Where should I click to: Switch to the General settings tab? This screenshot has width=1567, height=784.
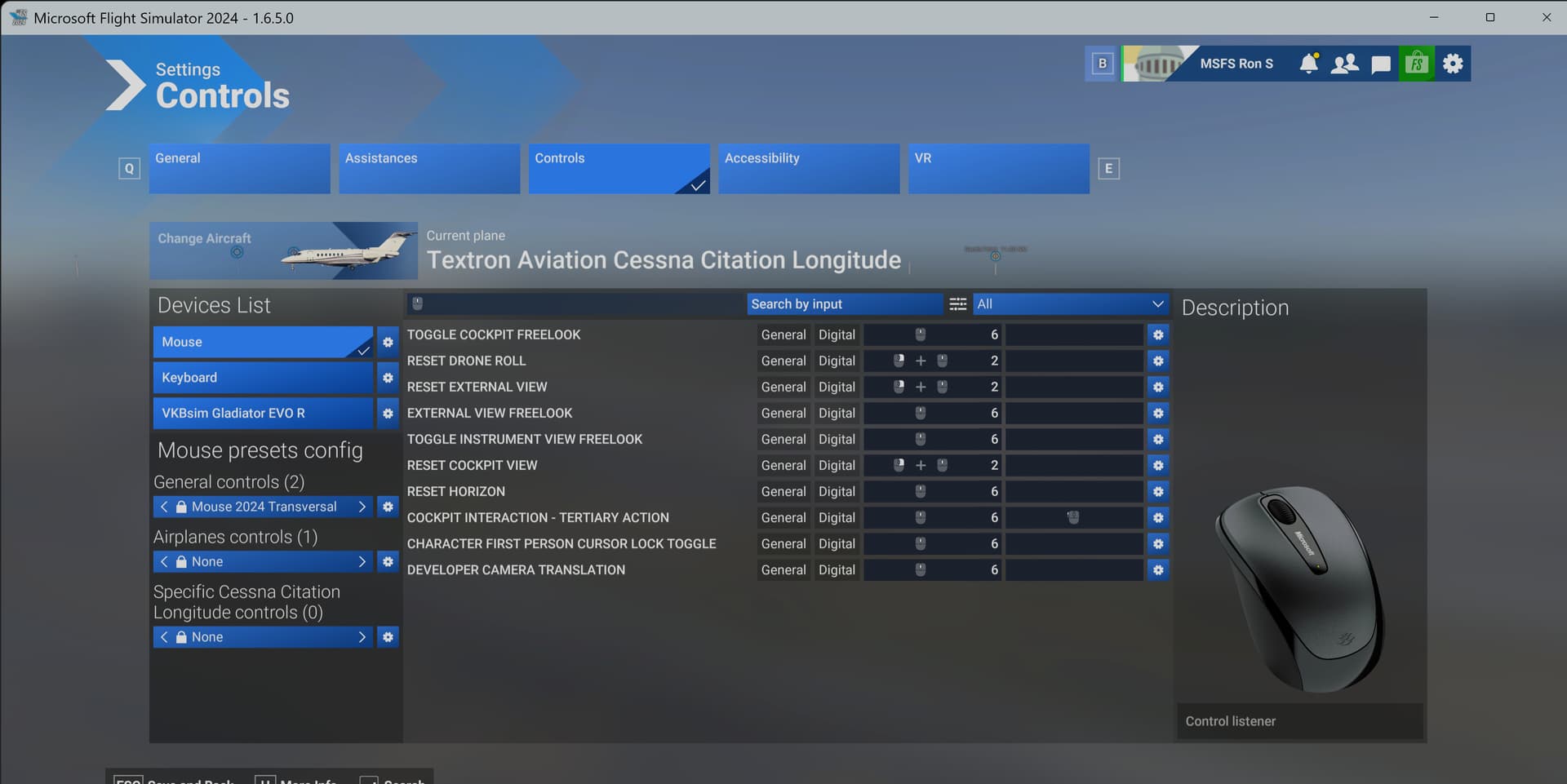(x=240, y=169)
